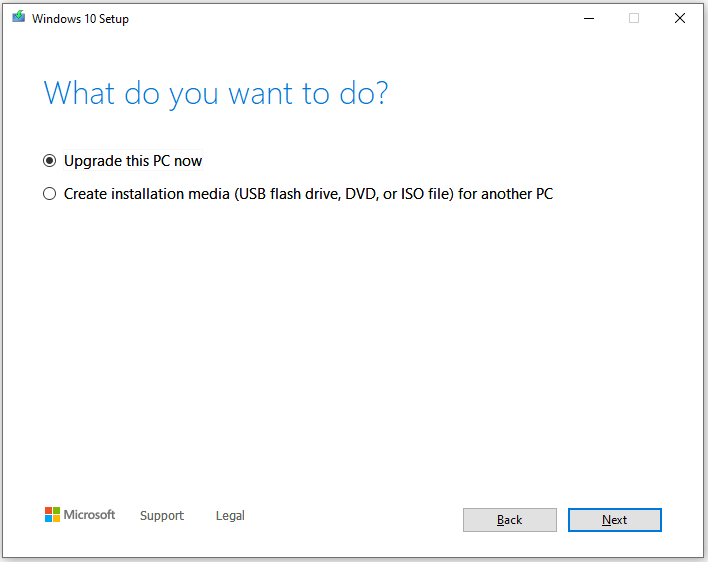Select the Upgrade this PC now radio button
This screenshot has height=562, width=708.
coord(50,161)
